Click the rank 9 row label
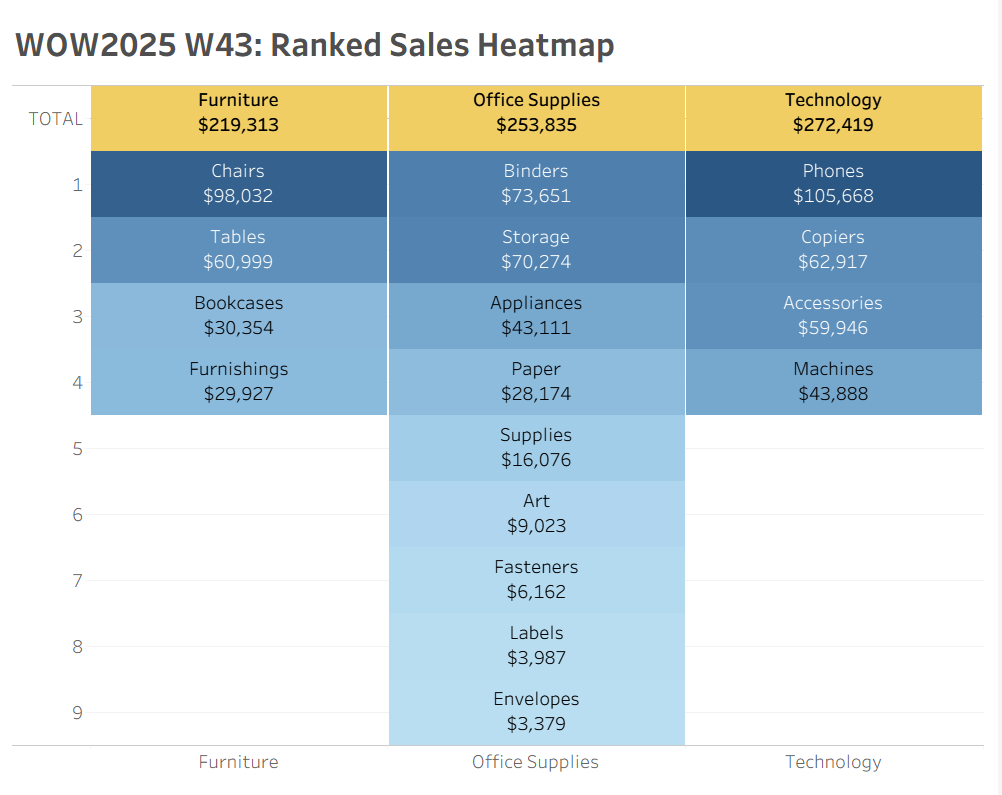 pos(77,713)
